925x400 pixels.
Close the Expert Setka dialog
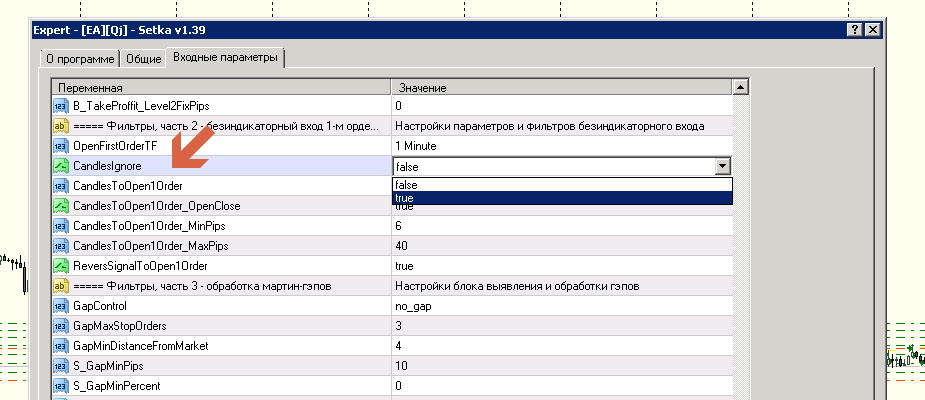click(x=872, y=30)
